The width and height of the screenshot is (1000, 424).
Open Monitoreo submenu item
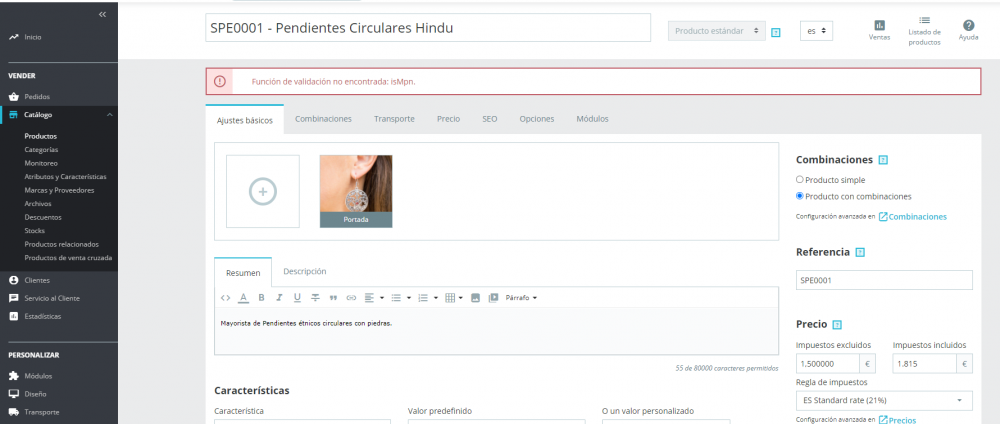pos(40,163)
